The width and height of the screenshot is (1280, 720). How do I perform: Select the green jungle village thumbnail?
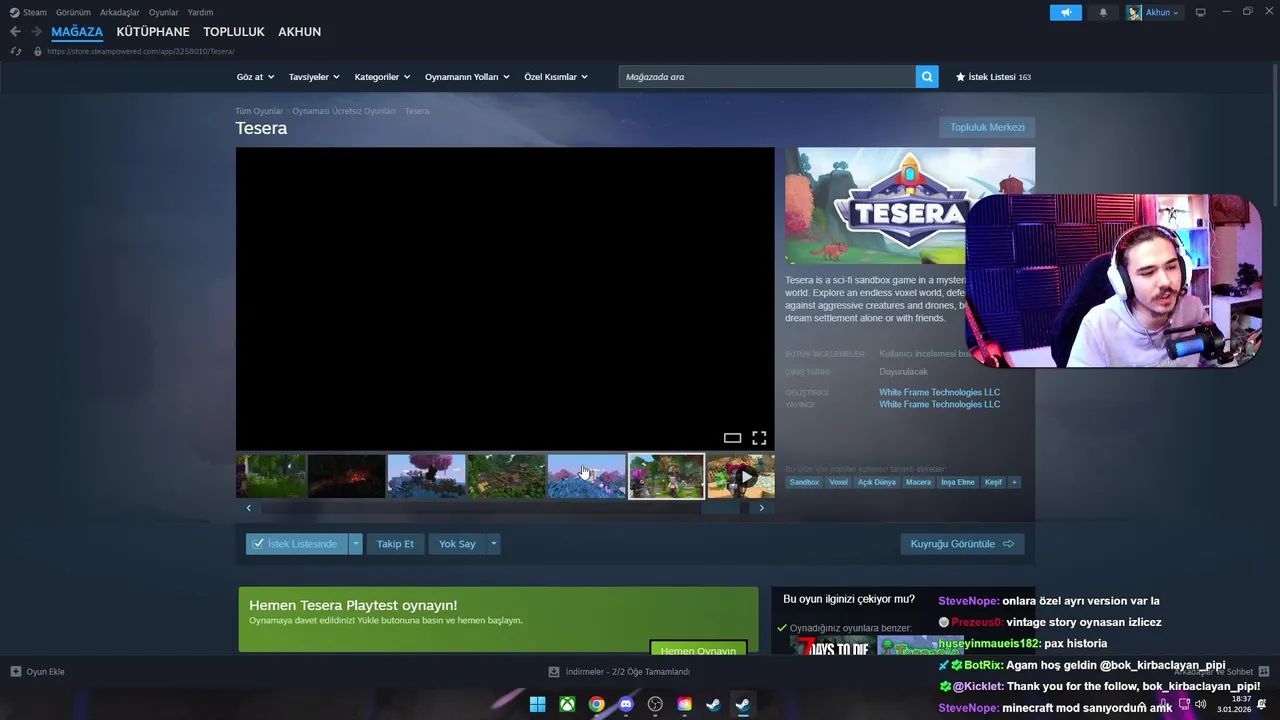point(506,476)
